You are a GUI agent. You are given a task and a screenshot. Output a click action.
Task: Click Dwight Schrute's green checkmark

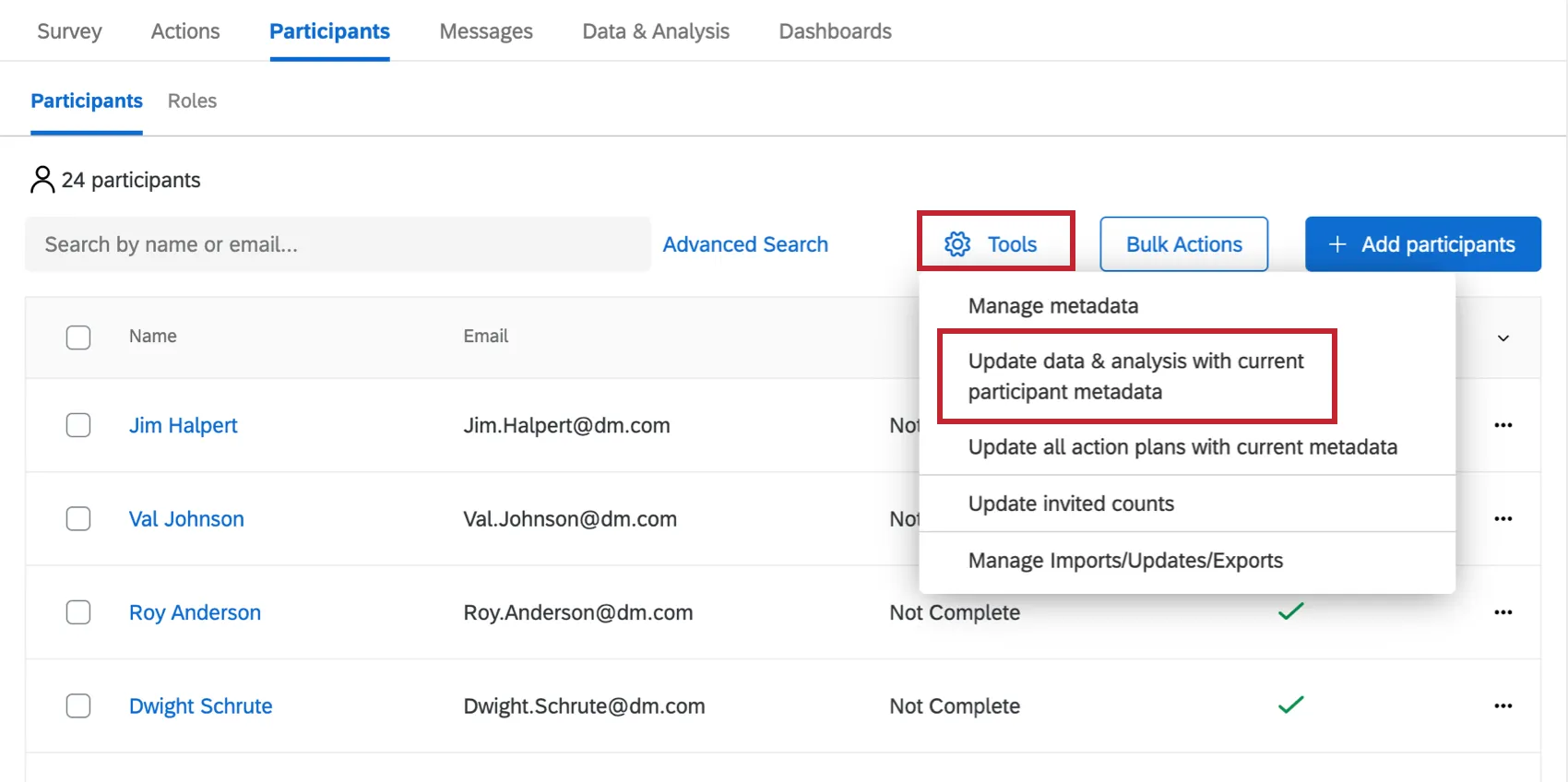(1290, 705)
